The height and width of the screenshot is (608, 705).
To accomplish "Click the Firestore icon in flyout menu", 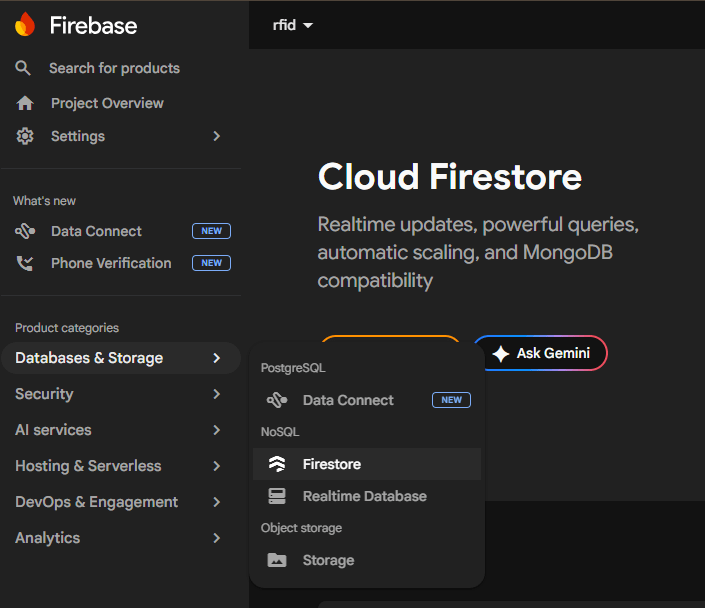I will click(277, 464).
